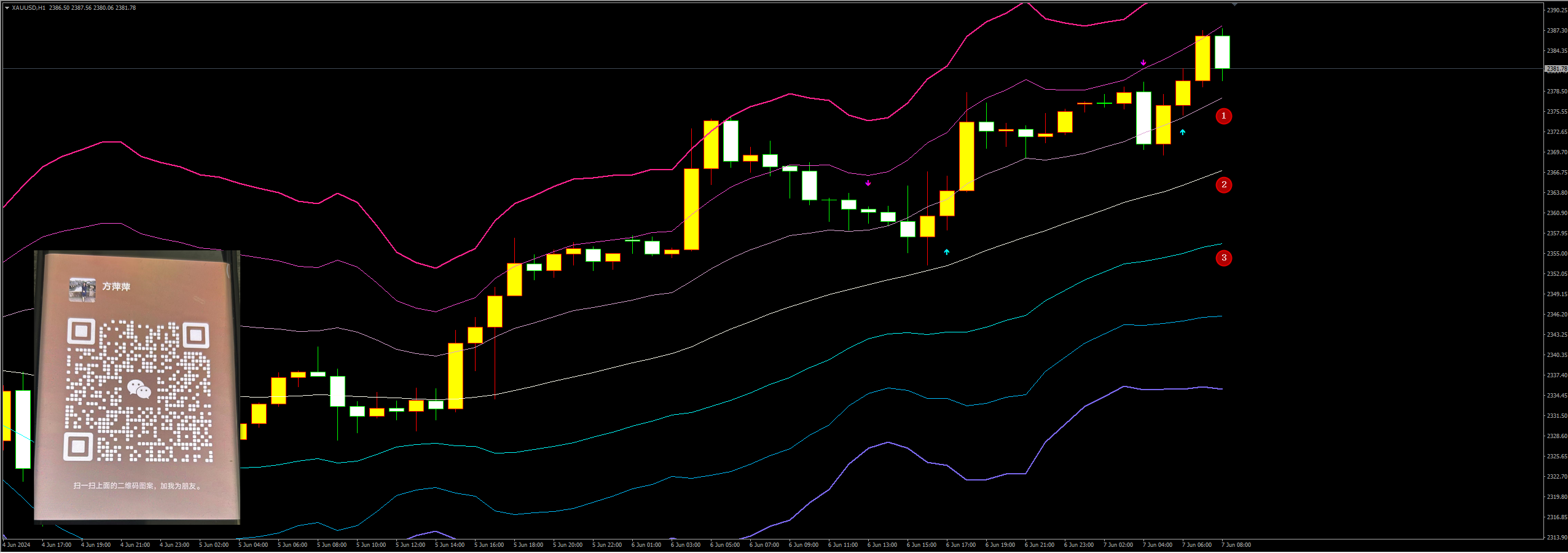Image resolution: width=1568 pixels, height=553 pixels.
Task: Click the 6 Jun 03:00 time label
Action: (x=686, y=545)
